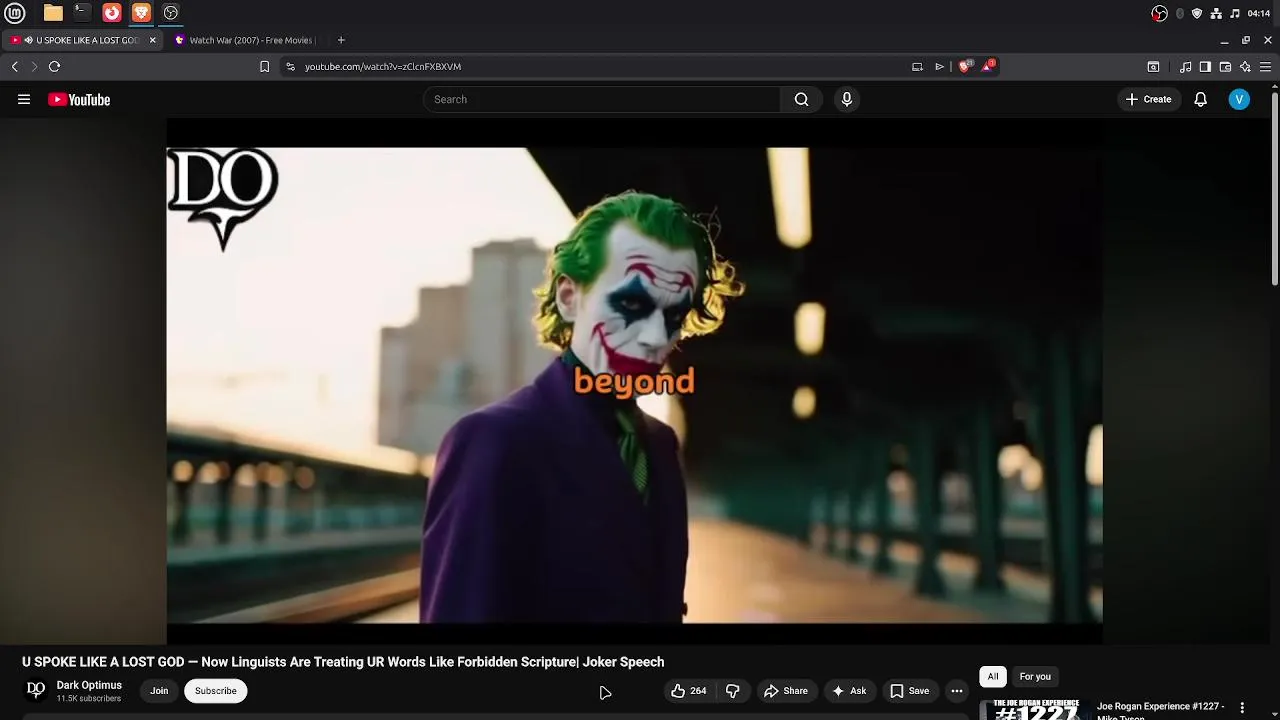Open the Joe Rogan Experience #1227 title
1280x720 pixels.
1160,710
